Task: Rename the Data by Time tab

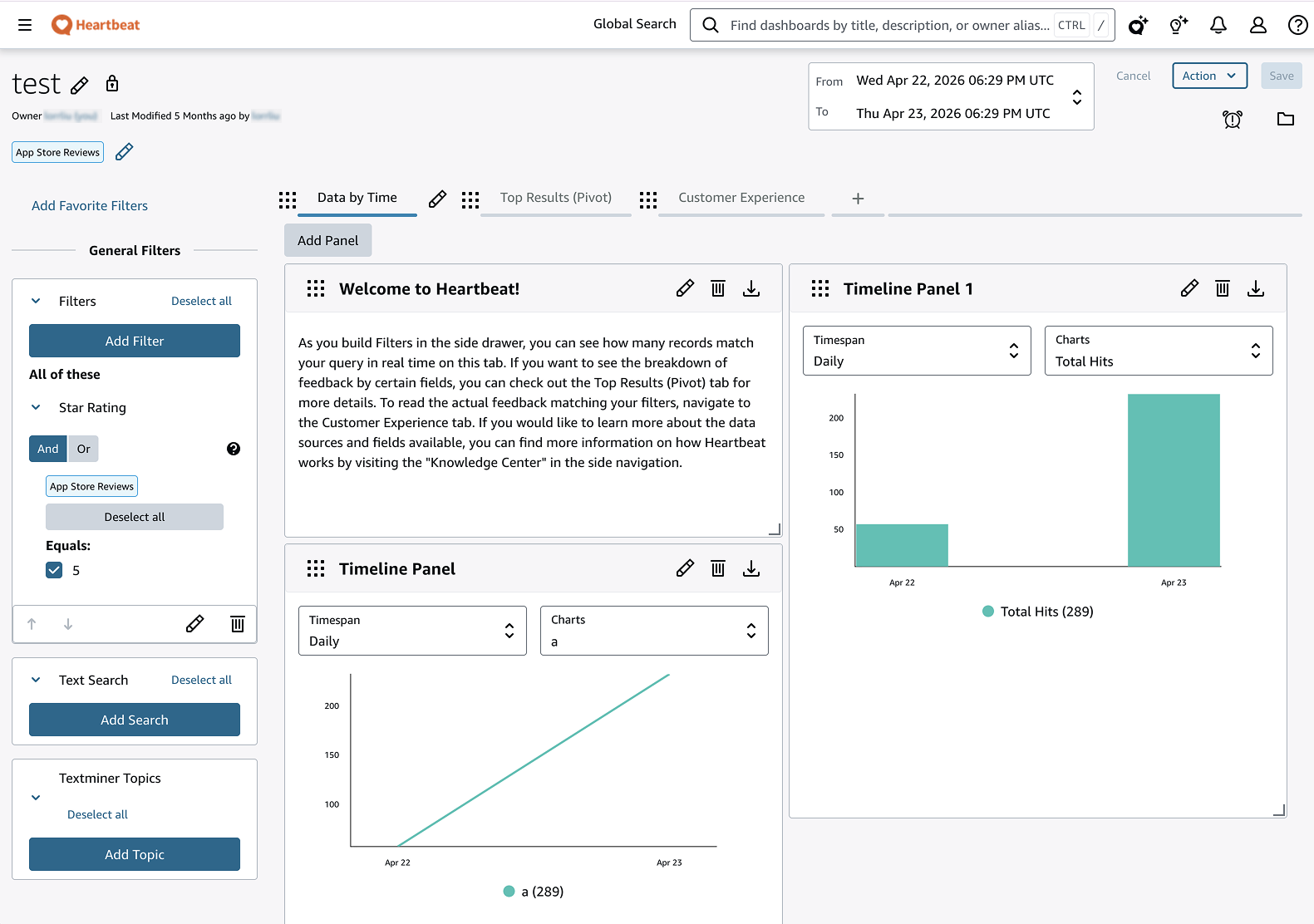Action: pos(437,199)
